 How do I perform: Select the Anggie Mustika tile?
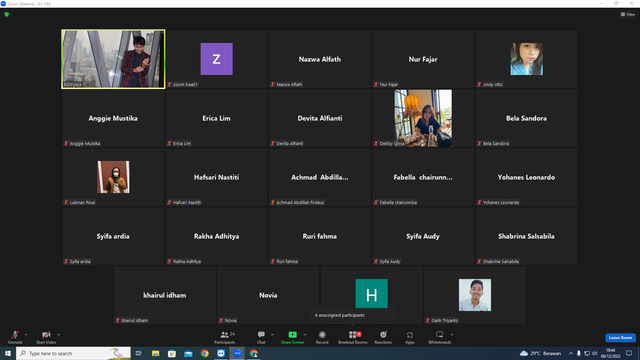[113, 118]
